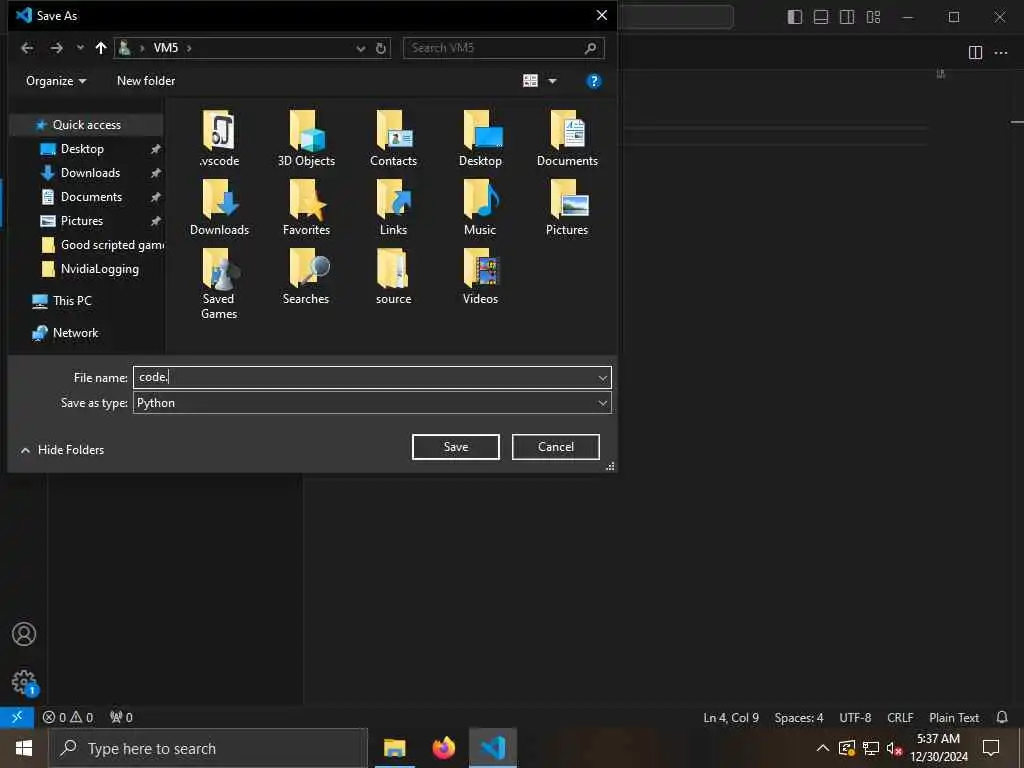
Task: Open the Contacts folder
Action: click(x=393, y=138)
